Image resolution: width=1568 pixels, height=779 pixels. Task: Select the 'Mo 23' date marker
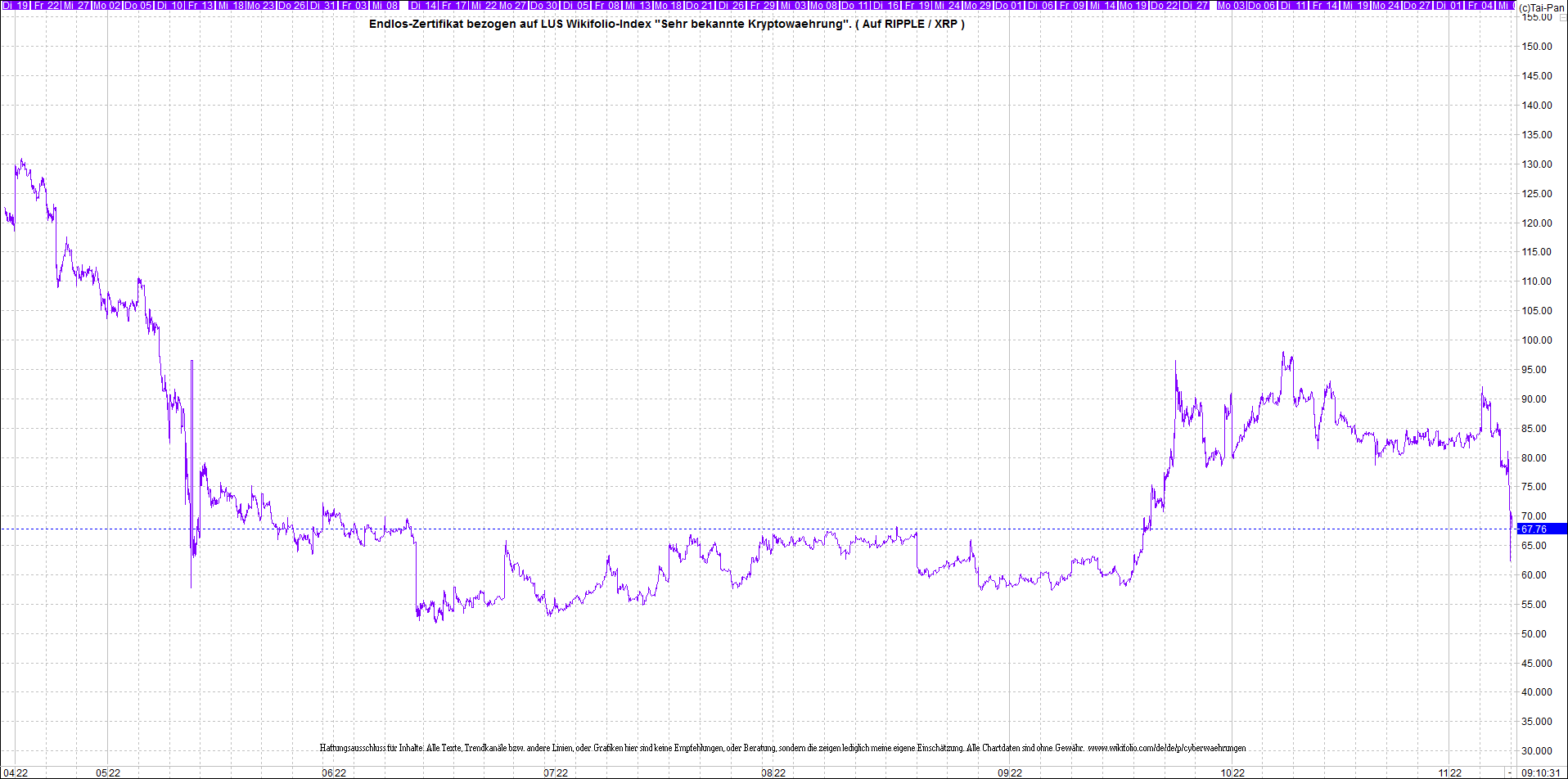coord(260,5)
